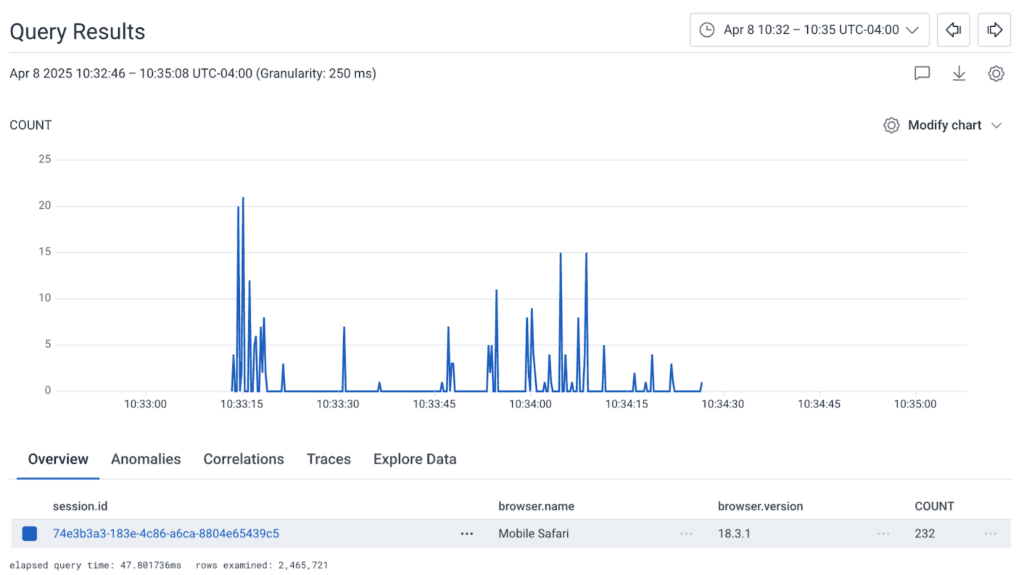The height and width of the screenshot is (575, 1024).
Task: Open the ellipsis menu after count 232
Action: (x=991, y=534)
